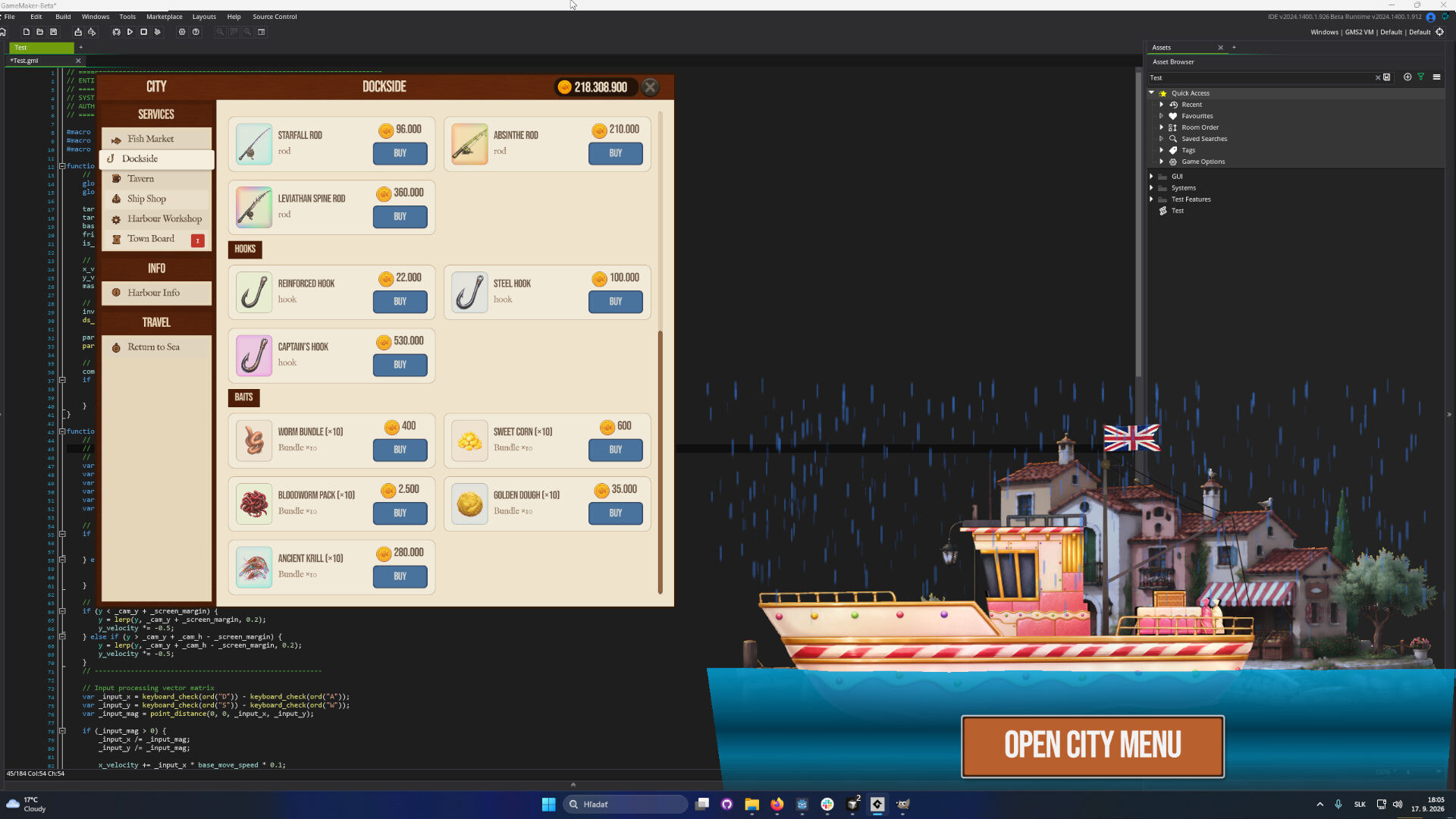Open Firefox from the taskbar

[777, 805]
